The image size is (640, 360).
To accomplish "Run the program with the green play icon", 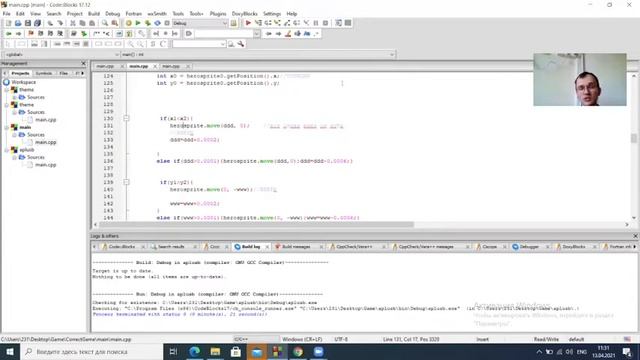I will point(138,23).
